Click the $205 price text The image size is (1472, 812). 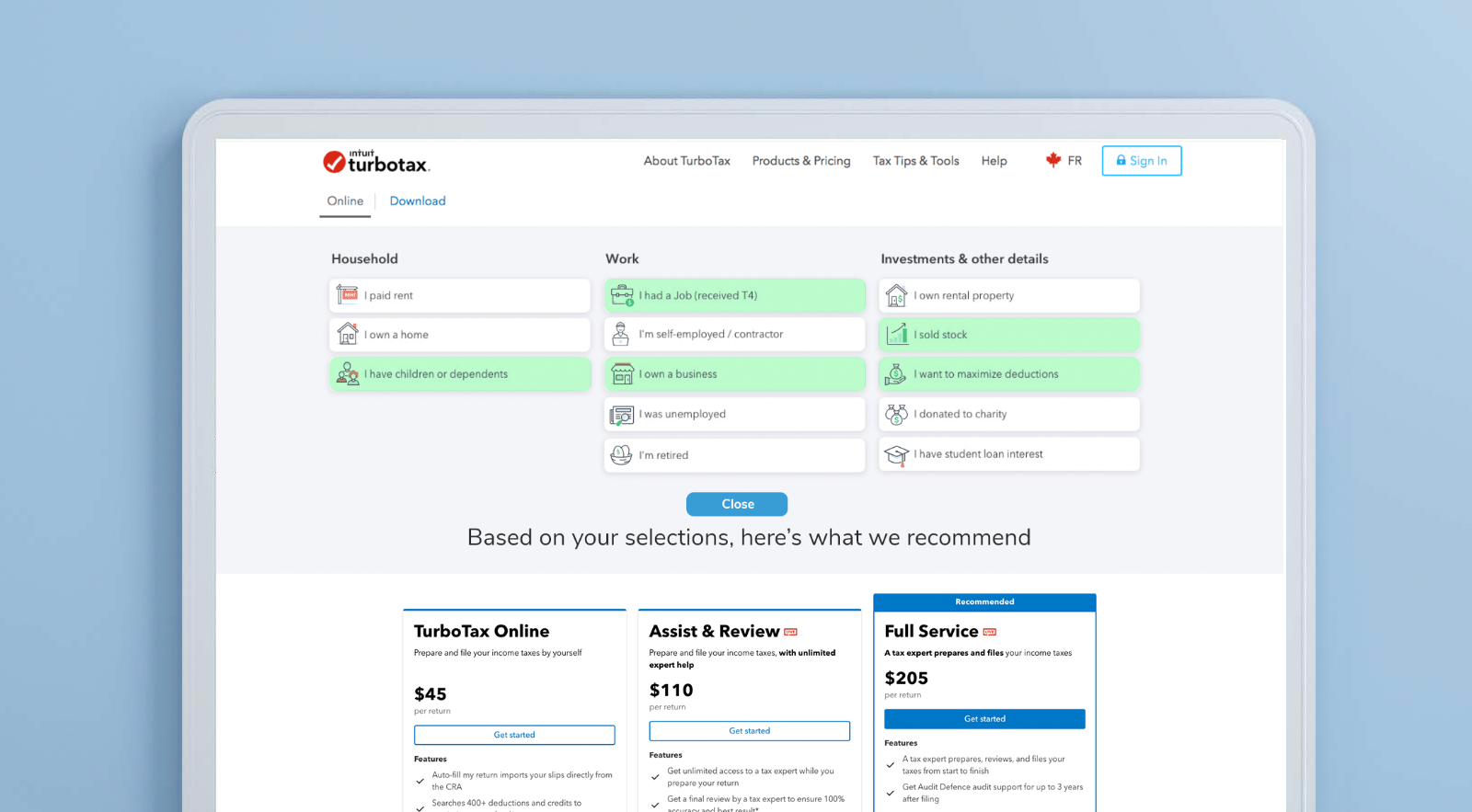point(906,678)
